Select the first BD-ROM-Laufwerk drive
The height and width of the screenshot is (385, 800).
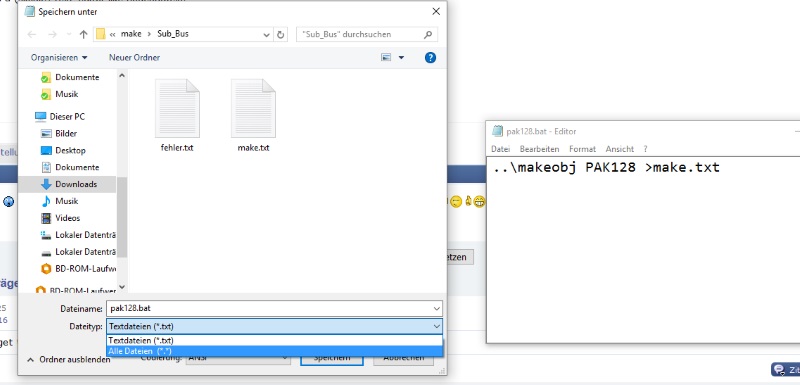point(78,268)
